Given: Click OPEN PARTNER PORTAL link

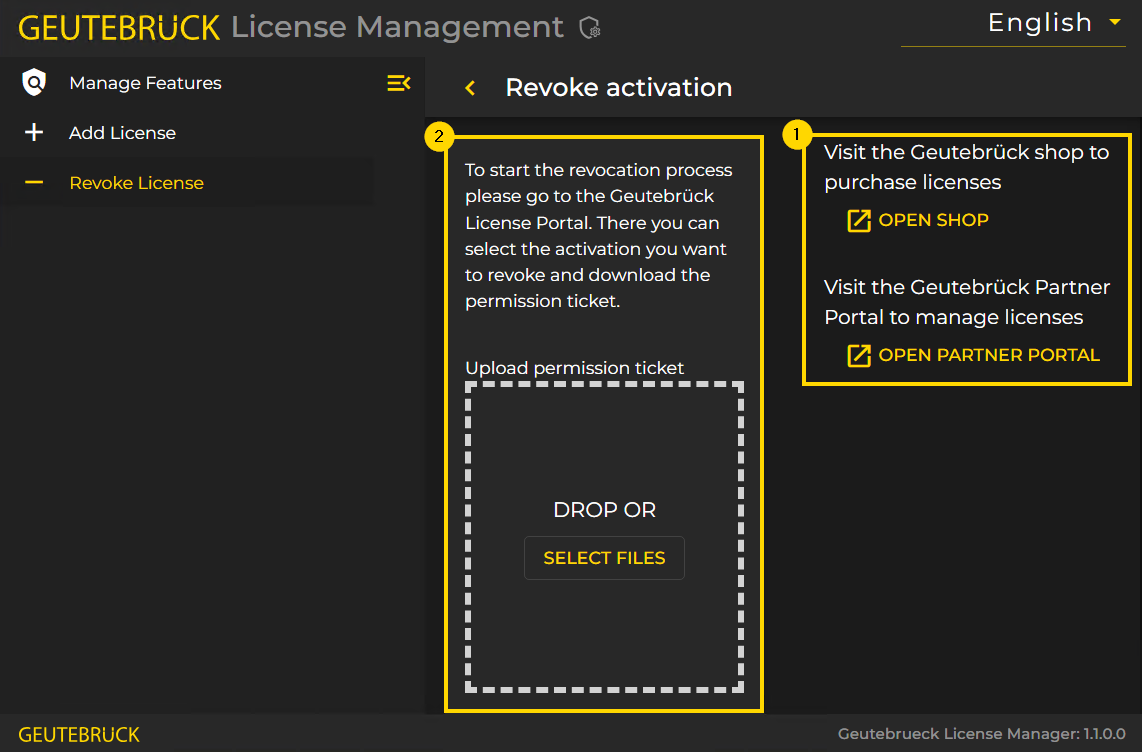Looking at the screenshot, I should (x=974, y=355).
